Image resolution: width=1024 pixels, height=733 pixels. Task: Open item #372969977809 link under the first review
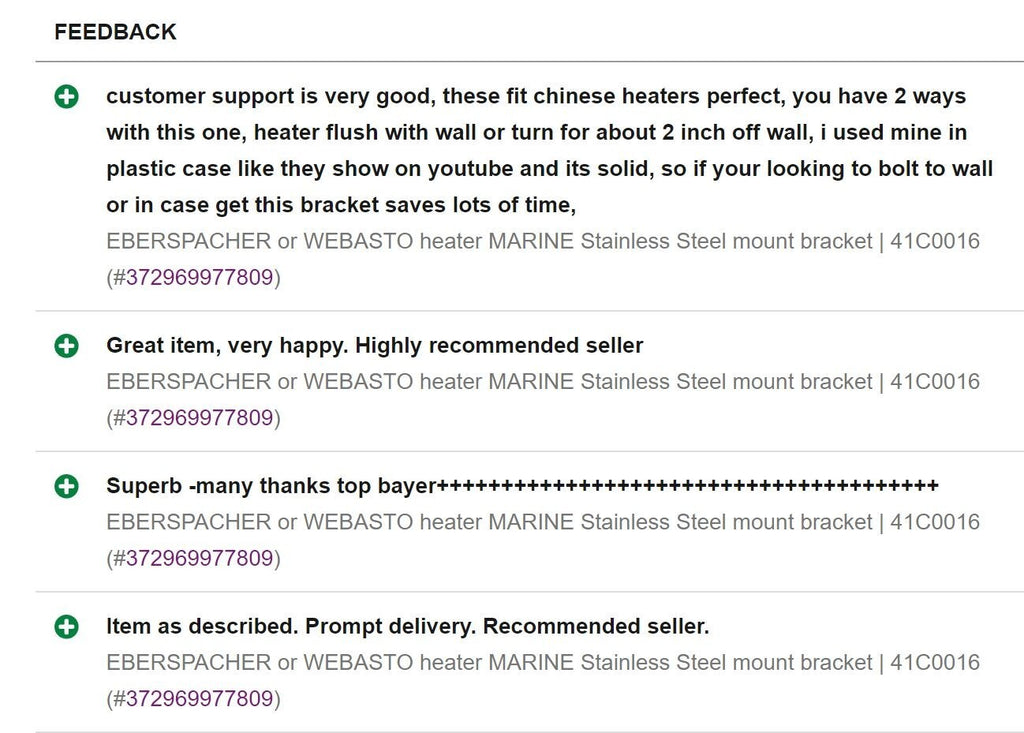click(x=193, y=278)
